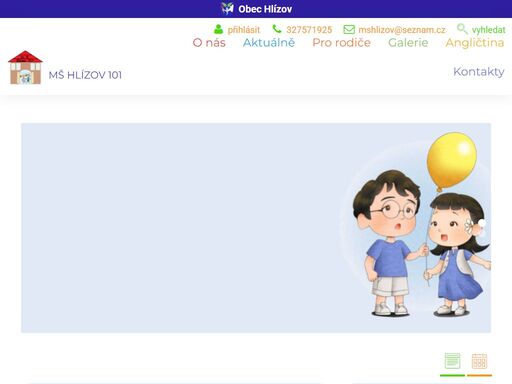512x384 pixels.
Task: Switch to calendar view icon
Action: [479, 361]
